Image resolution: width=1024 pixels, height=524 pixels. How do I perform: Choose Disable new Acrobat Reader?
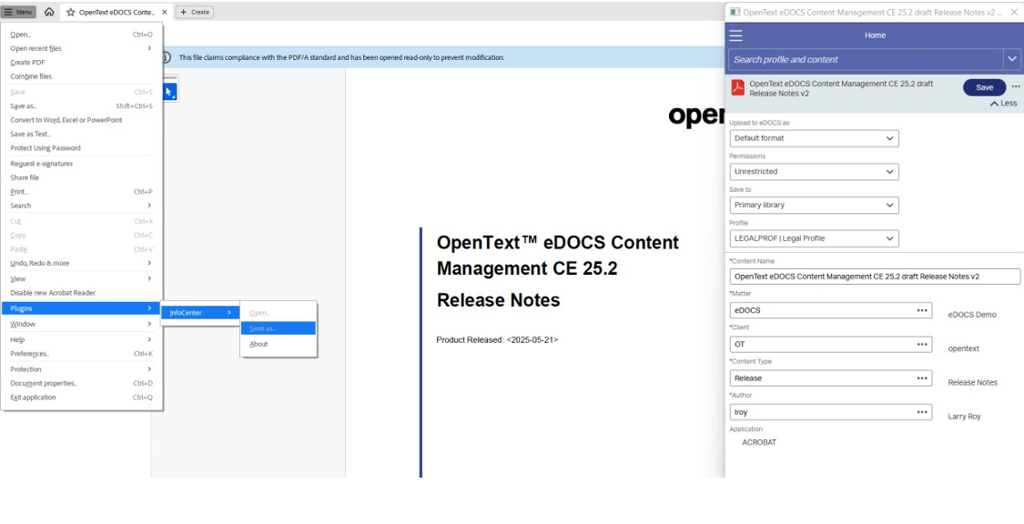[82, 293]
